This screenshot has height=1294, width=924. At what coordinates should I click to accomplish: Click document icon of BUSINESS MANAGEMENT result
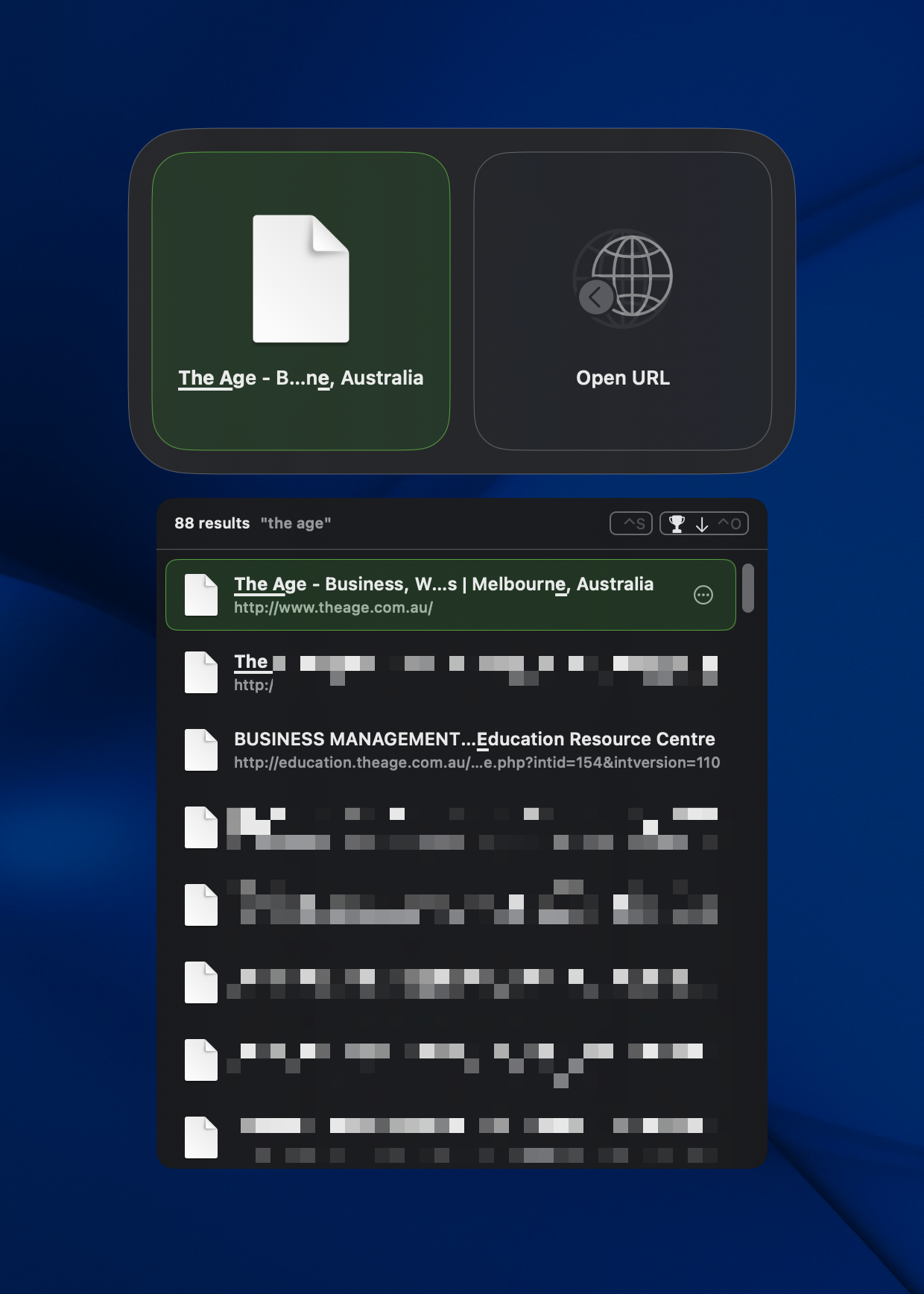(x=201, y=750)
